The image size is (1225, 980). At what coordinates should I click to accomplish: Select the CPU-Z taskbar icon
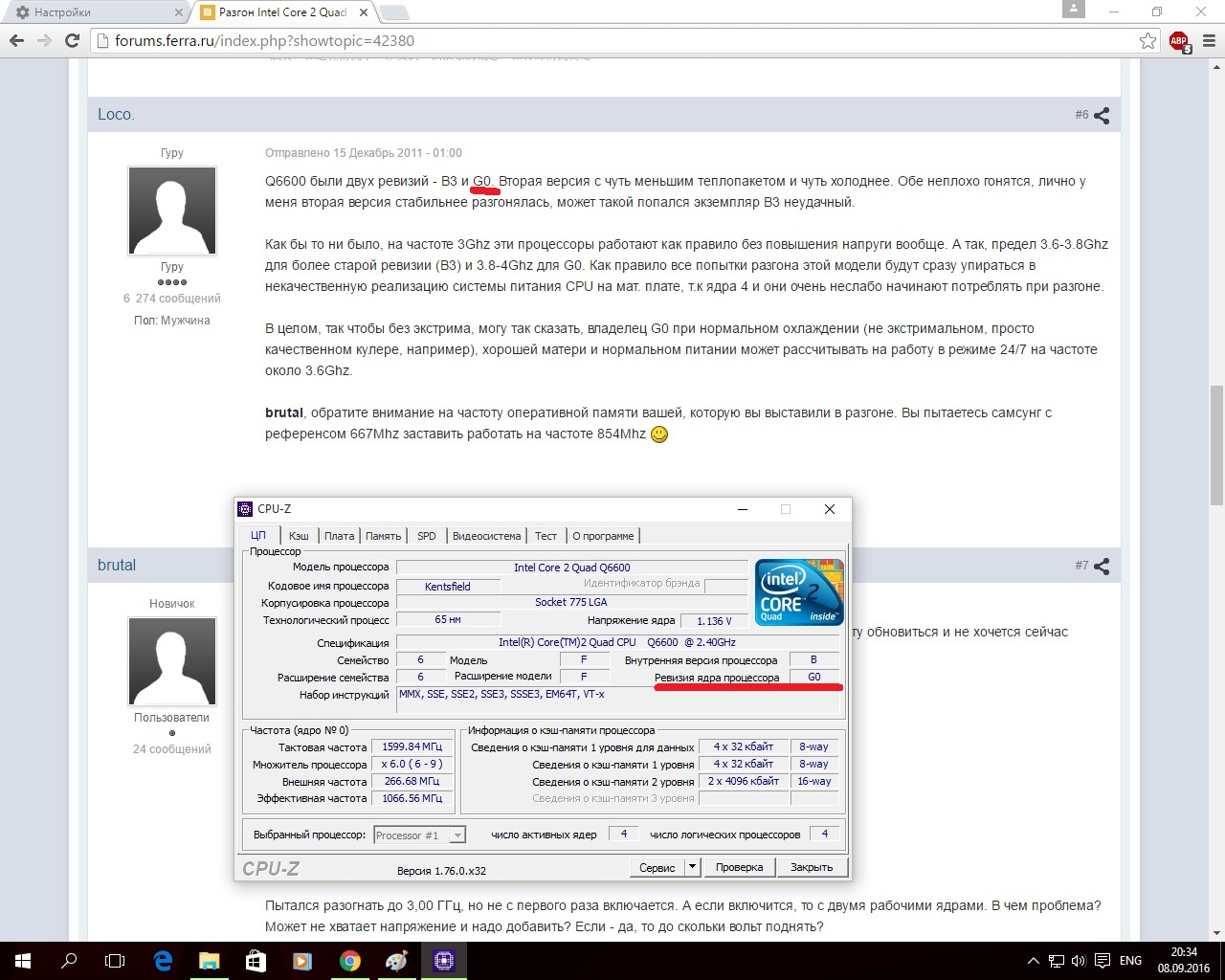coord(443,961)
